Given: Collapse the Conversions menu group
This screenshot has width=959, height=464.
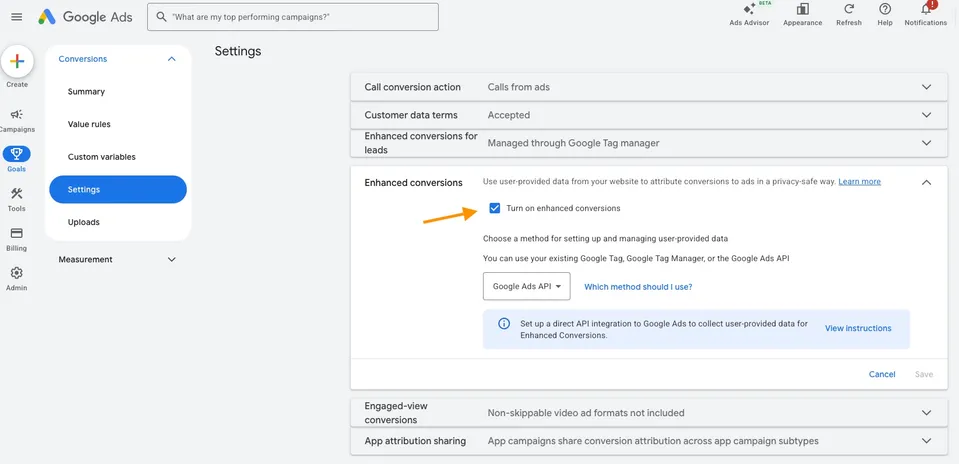Looking at the screenshot, I should click(172, 59).
